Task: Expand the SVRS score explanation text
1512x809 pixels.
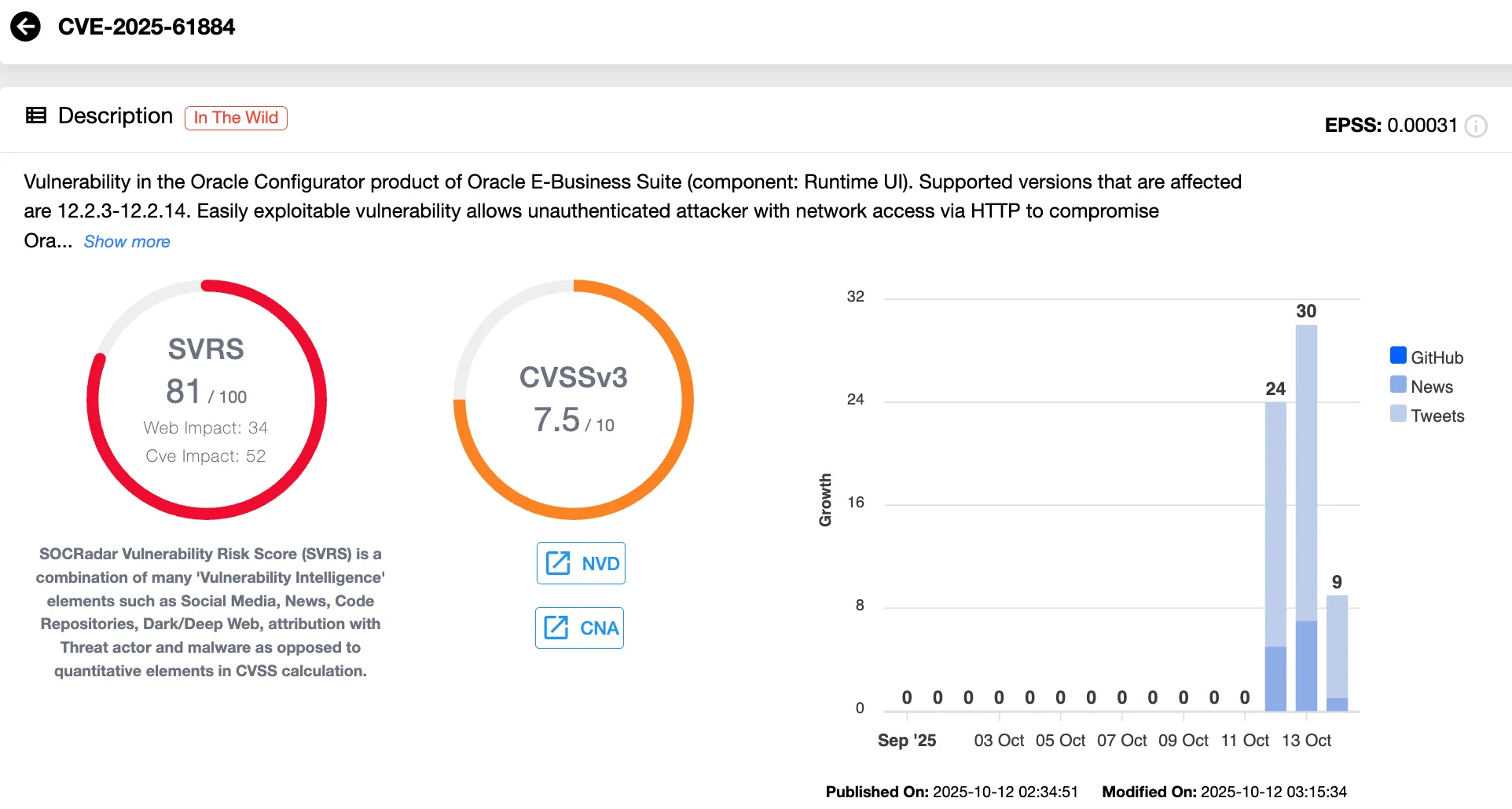Action: click(x=211, y=612)
